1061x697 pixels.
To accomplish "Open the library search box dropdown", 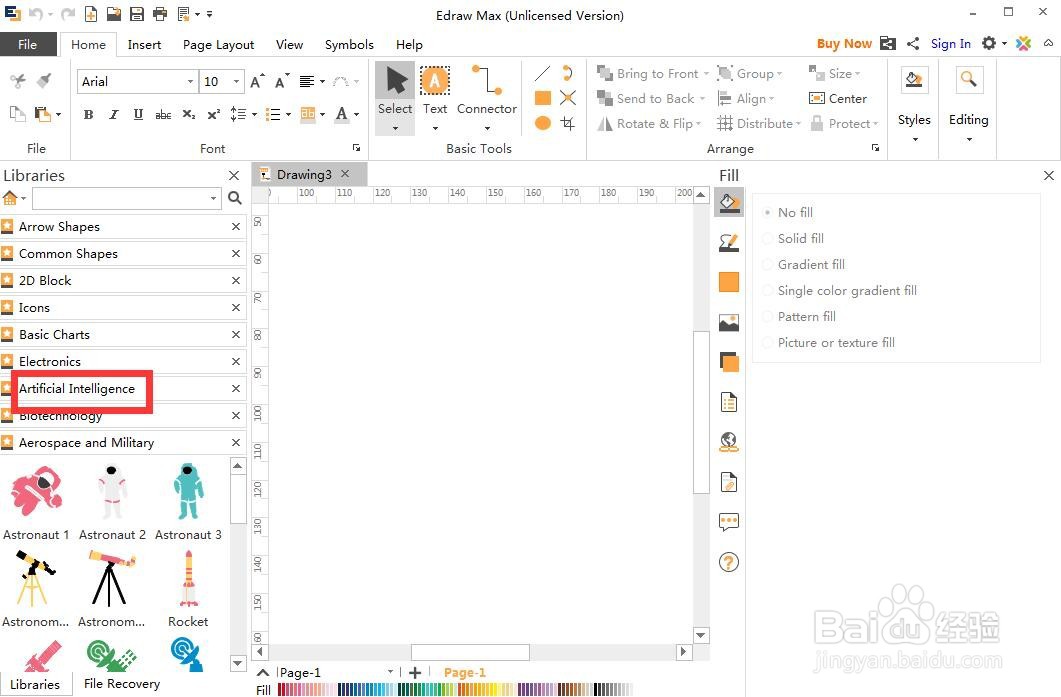I will click(x=213, y=198).
